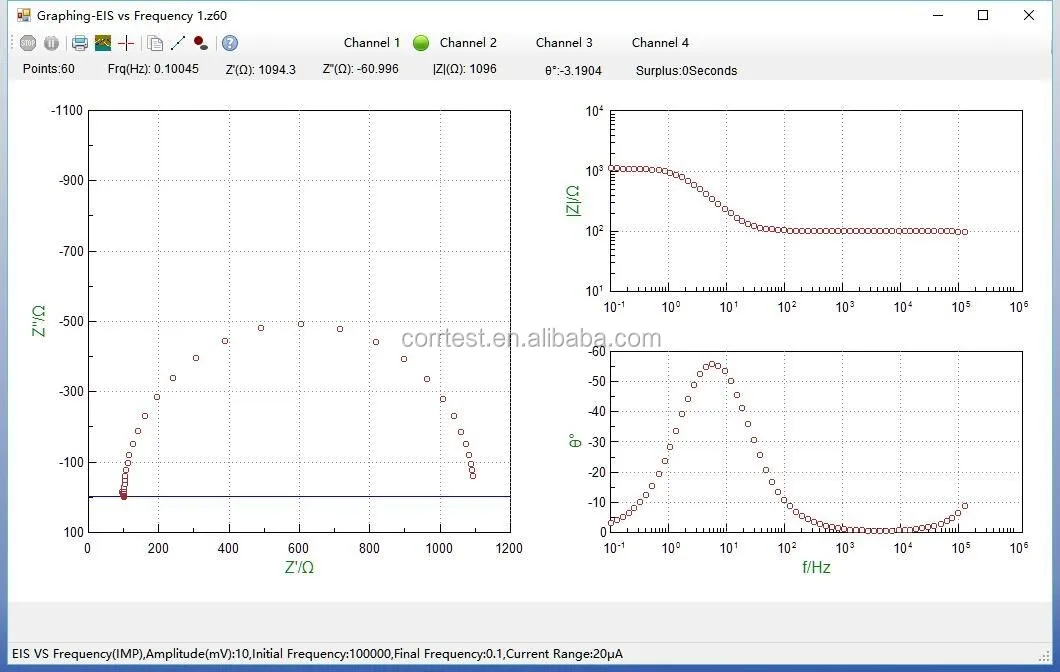Maximize the Graphing-EIS window
The width and height of the screenshot is (1060, 672).
point(983,15)
